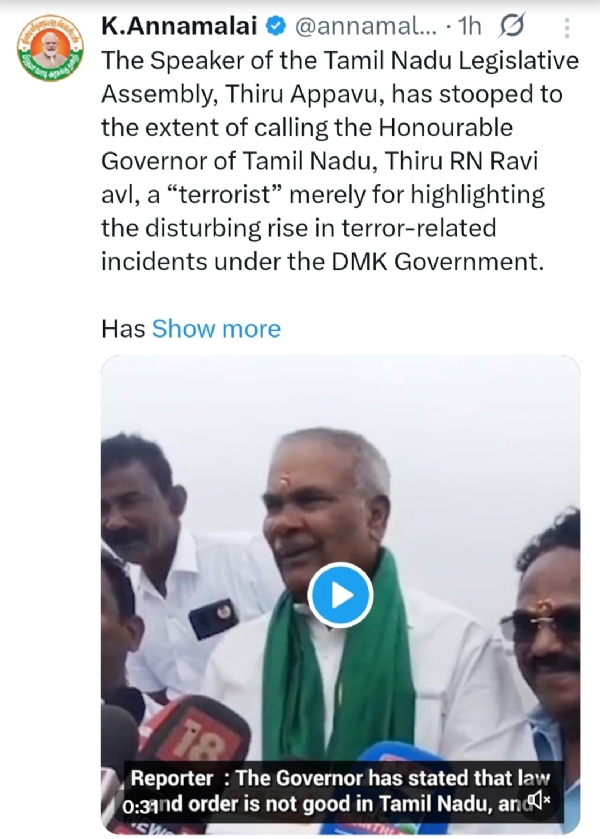Click the blue verified badge
600x839 pixels.
coord(276,26)
